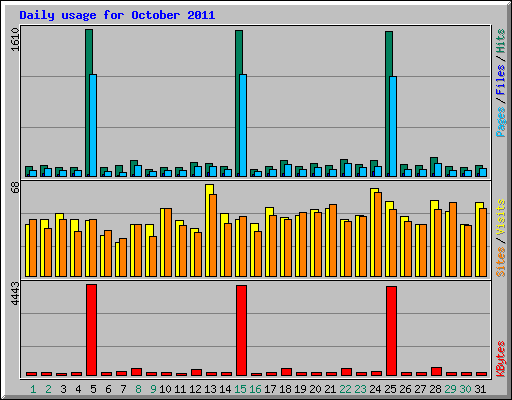Click the yellow visits bar for day 13

(x=208, y=230)
